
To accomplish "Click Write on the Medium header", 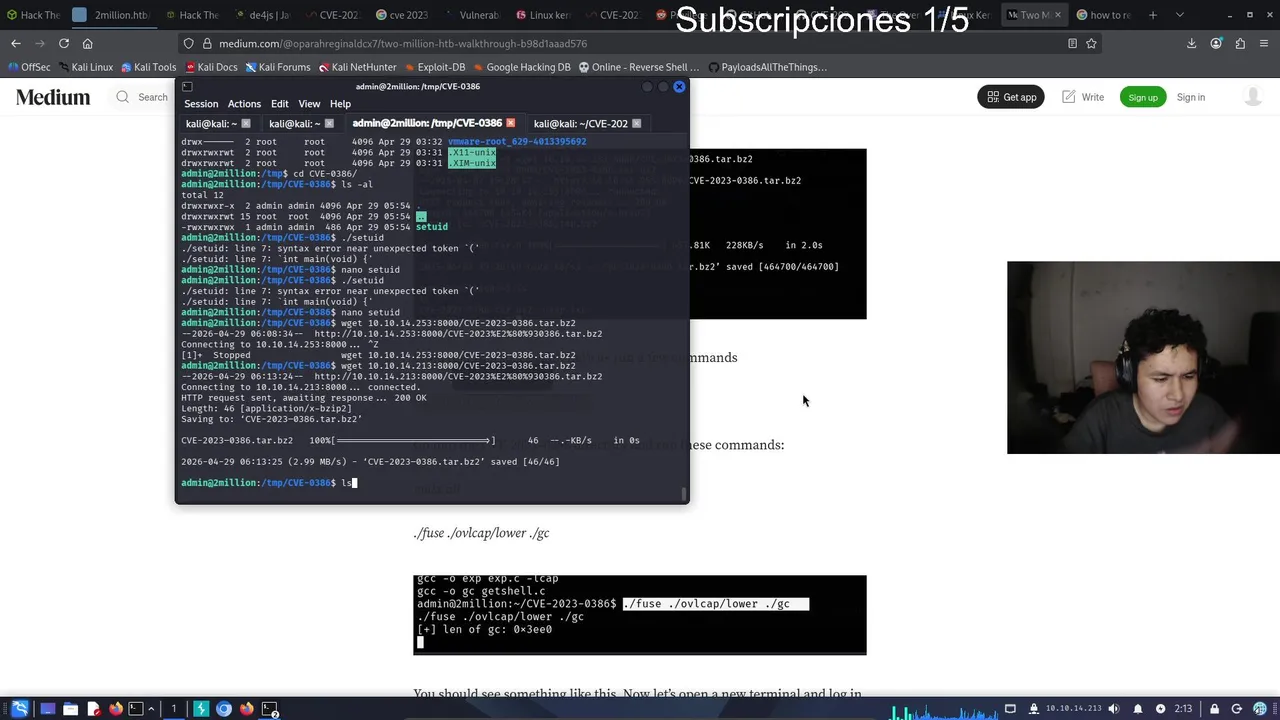I will pyautogui.click(x=1083, y=97).
